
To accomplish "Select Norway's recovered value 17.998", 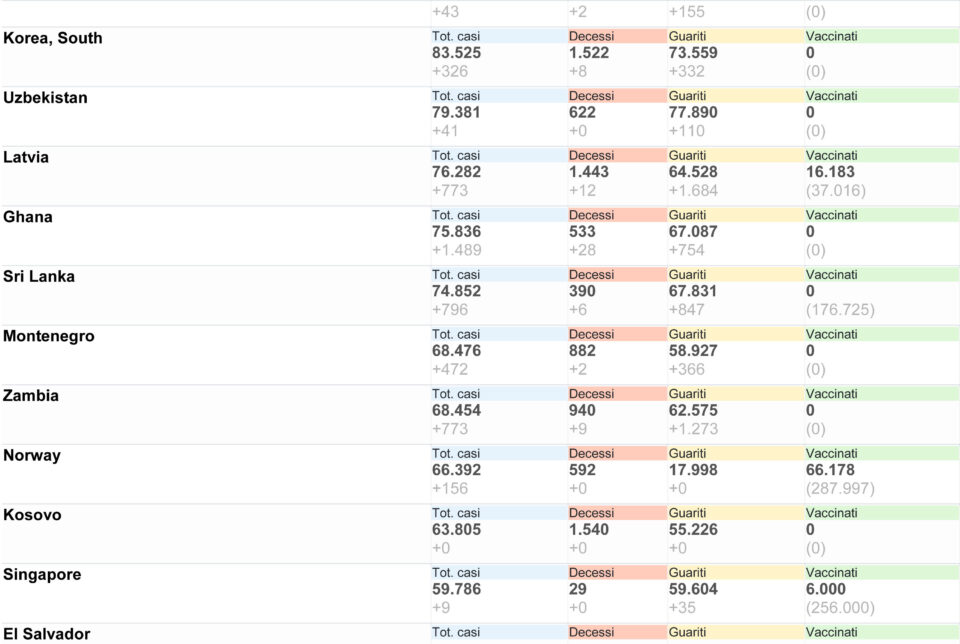I will coord(692,470).
